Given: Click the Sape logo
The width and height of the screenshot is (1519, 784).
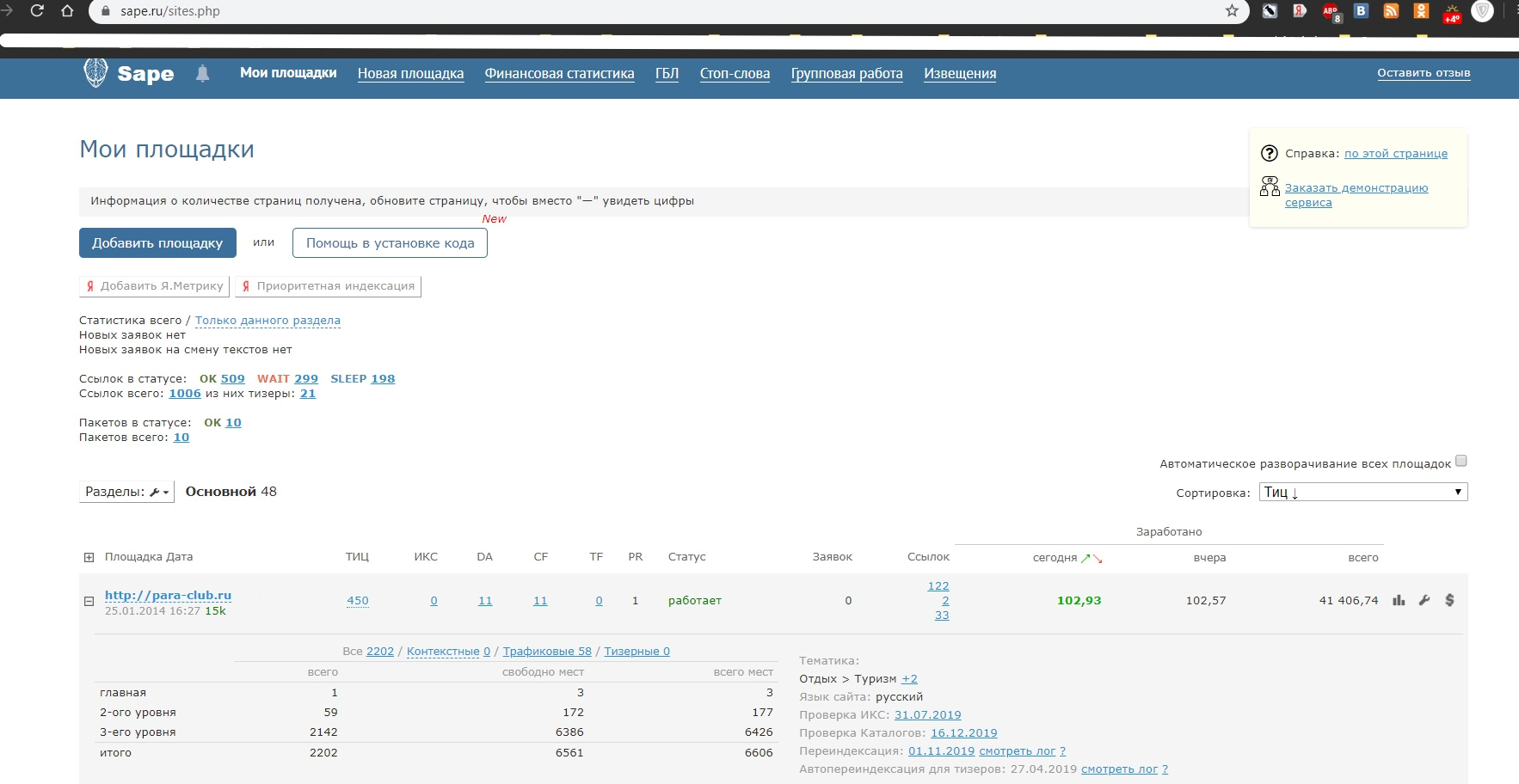Looking at the screenshot, I should [129, 73].
